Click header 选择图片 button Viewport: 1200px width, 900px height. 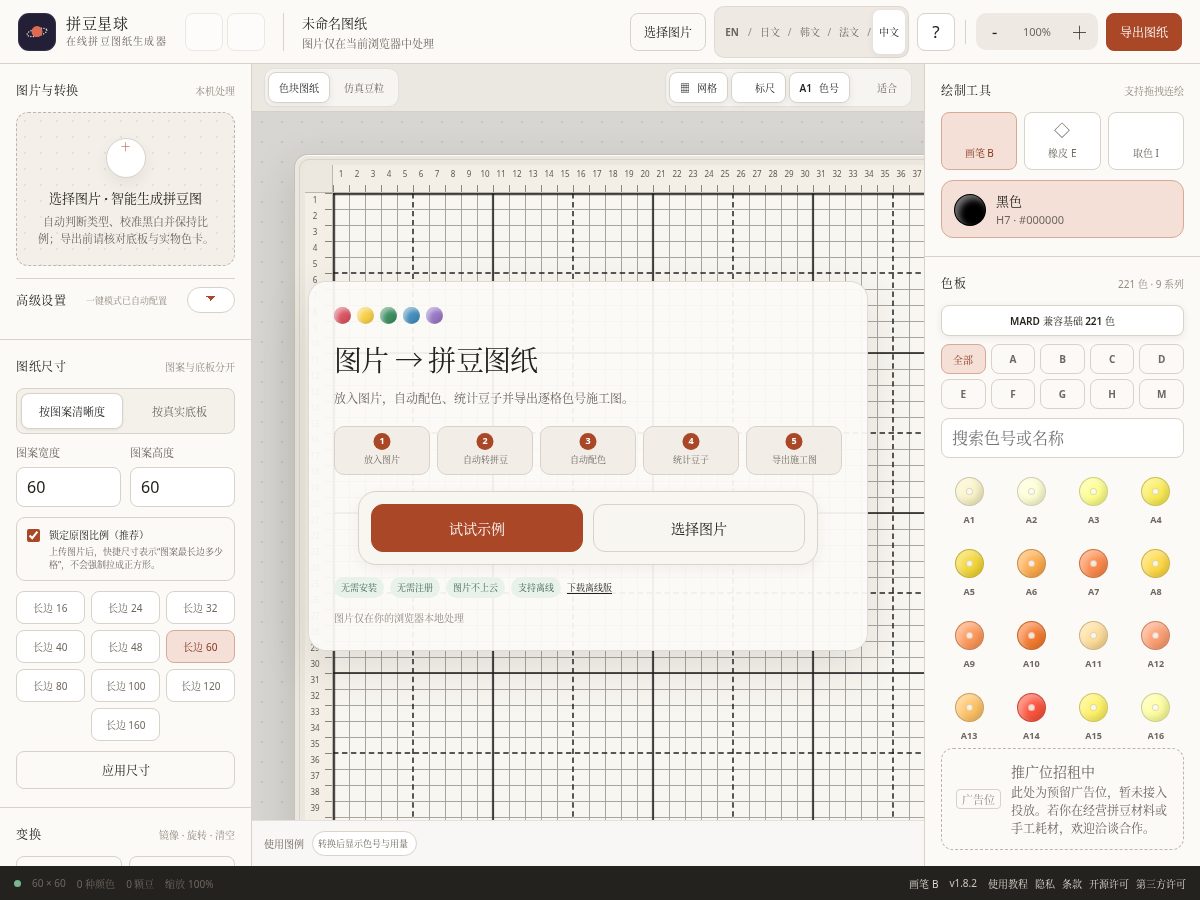click(668, 32)
